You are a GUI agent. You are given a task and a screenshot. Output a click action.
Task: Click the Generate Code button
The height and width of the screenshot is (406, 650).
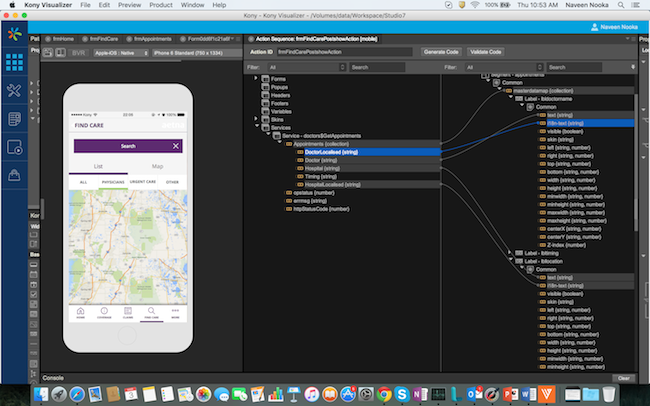(441, 52)
